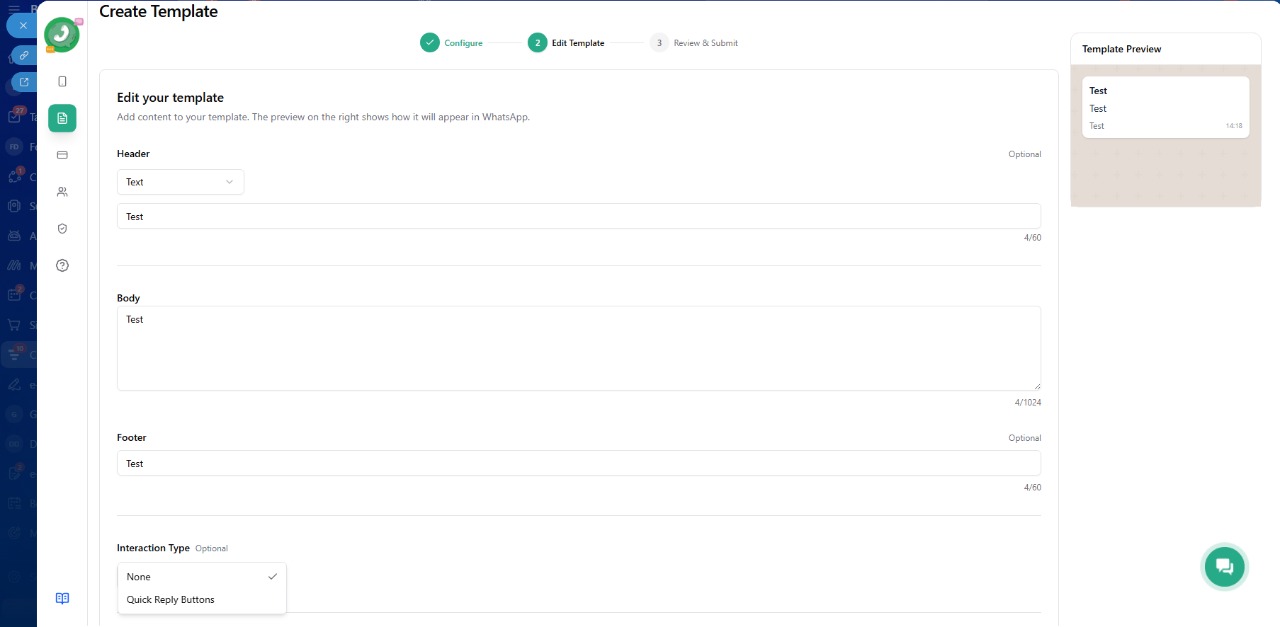This screenshot has width=1280, height=627.
Task: Expand the Header type Text dropdown
Action: (180, 182)
